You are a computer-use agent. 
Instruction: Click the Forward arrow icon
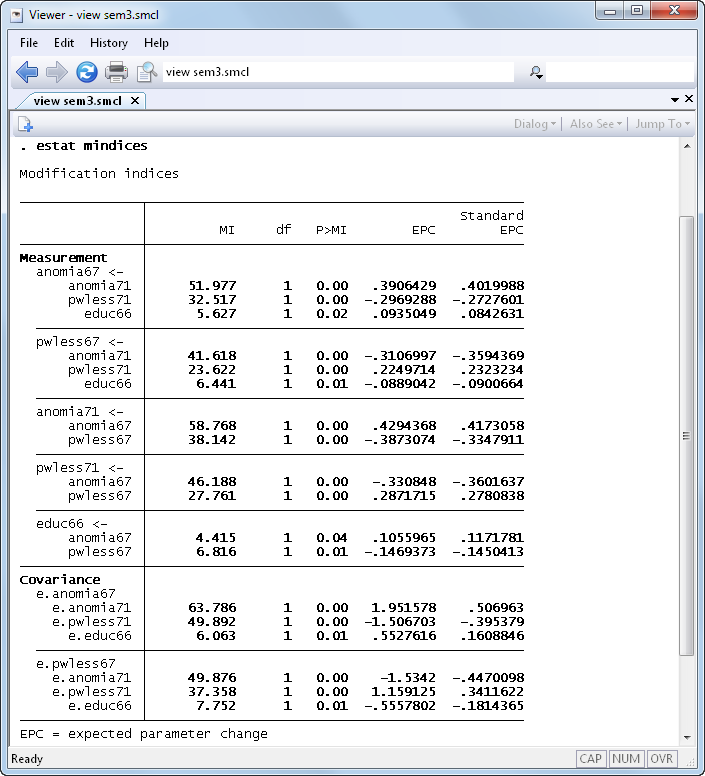point(56,72)
